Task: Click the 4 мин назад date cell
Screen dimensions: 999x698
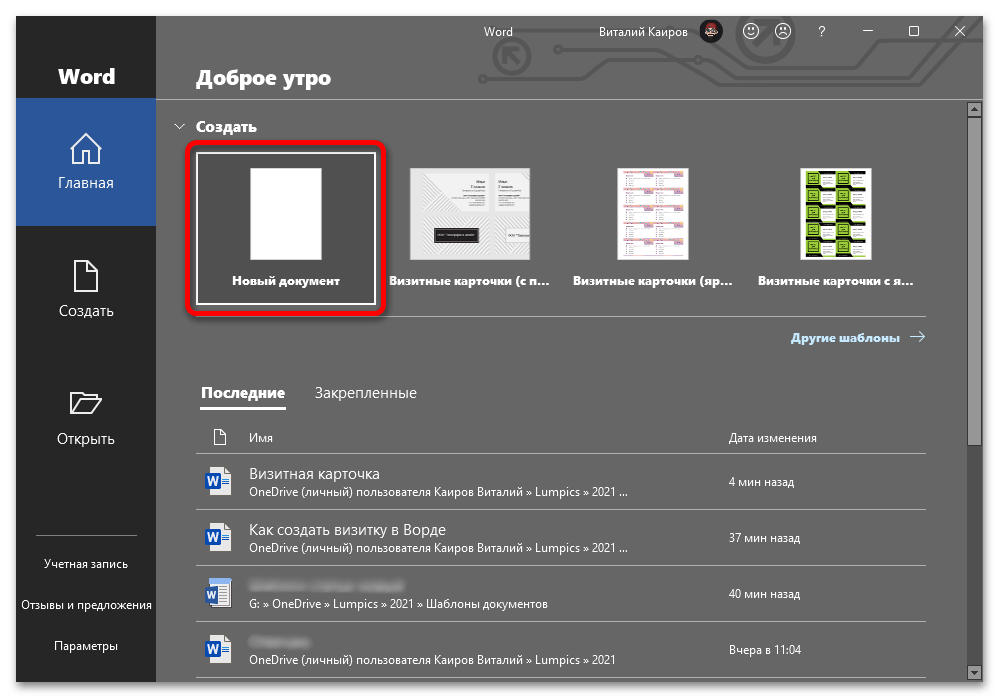Action: [x=761, y=482]
